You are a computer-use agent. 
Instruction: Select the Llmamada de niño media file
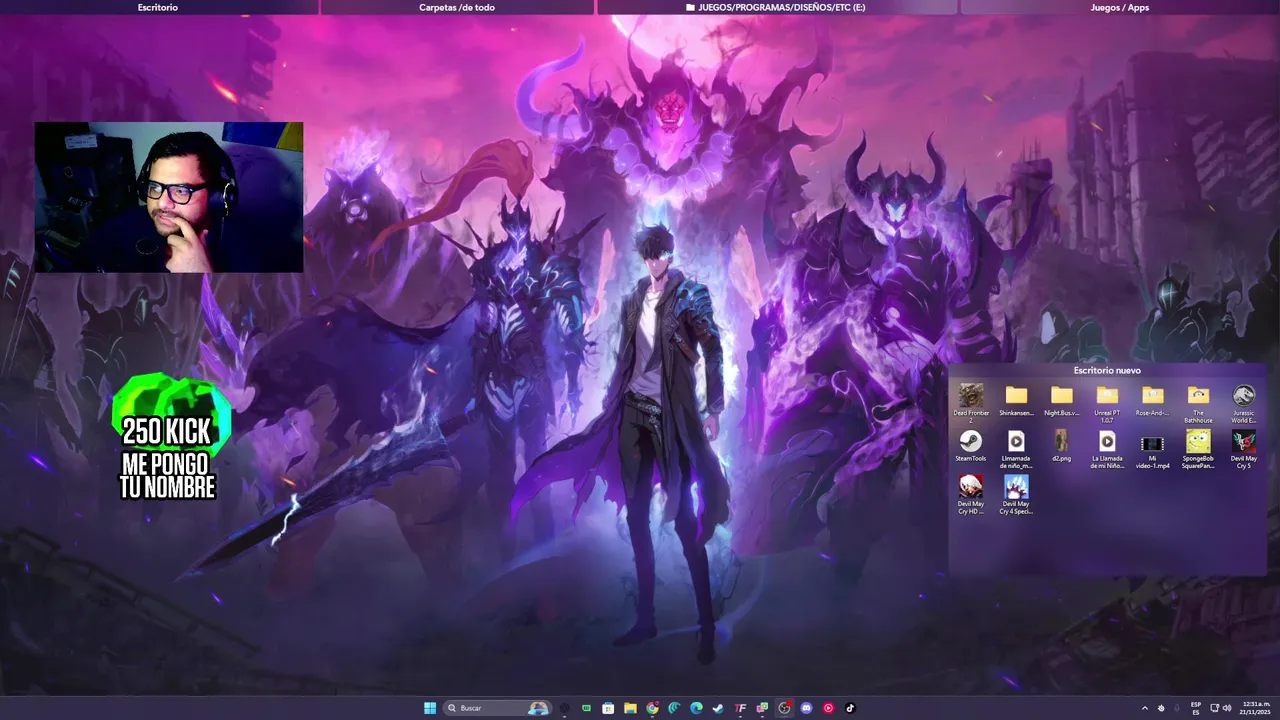pos(1016,449)
